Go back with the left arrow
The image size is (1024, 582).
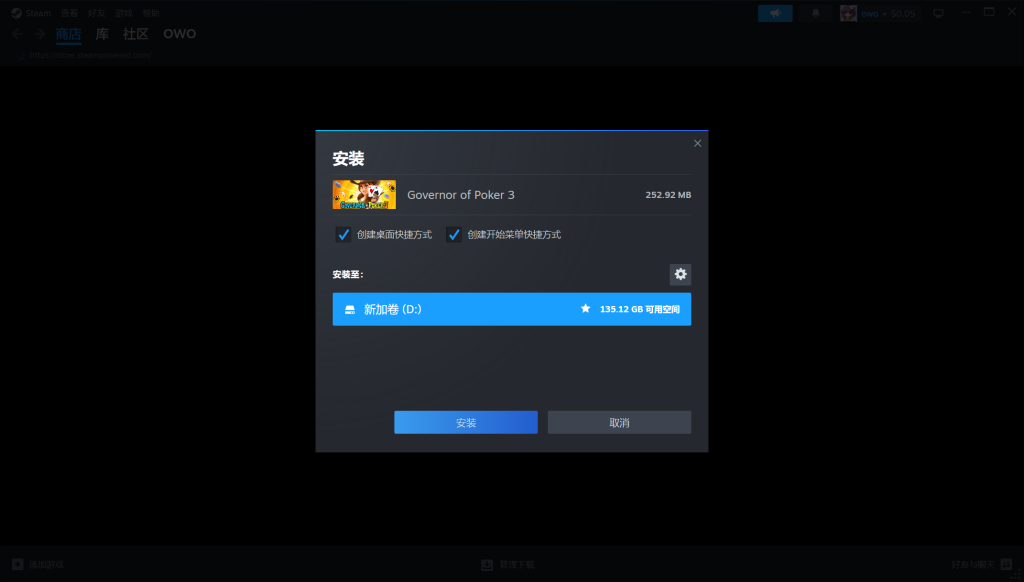[x=17, y=34]
